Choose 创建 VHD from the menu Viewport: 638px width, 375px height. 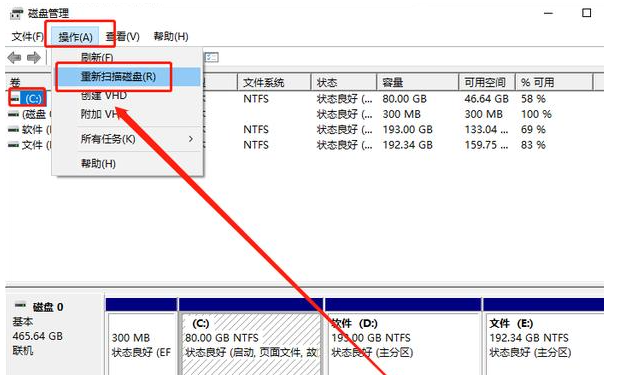(127, 96)
